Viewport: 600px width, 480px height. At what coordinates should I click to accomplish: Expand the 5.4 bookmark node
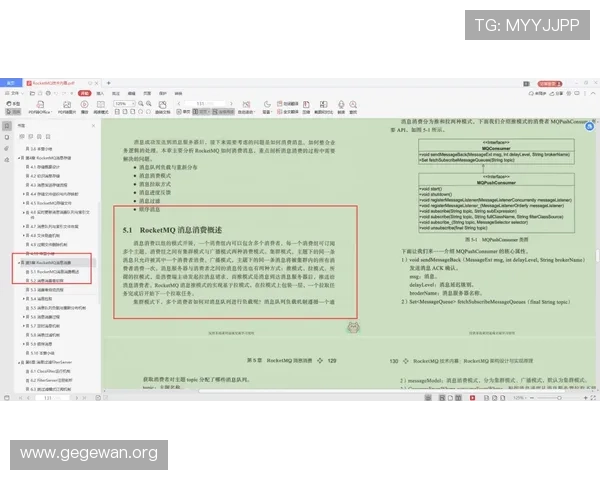point(24,299)
